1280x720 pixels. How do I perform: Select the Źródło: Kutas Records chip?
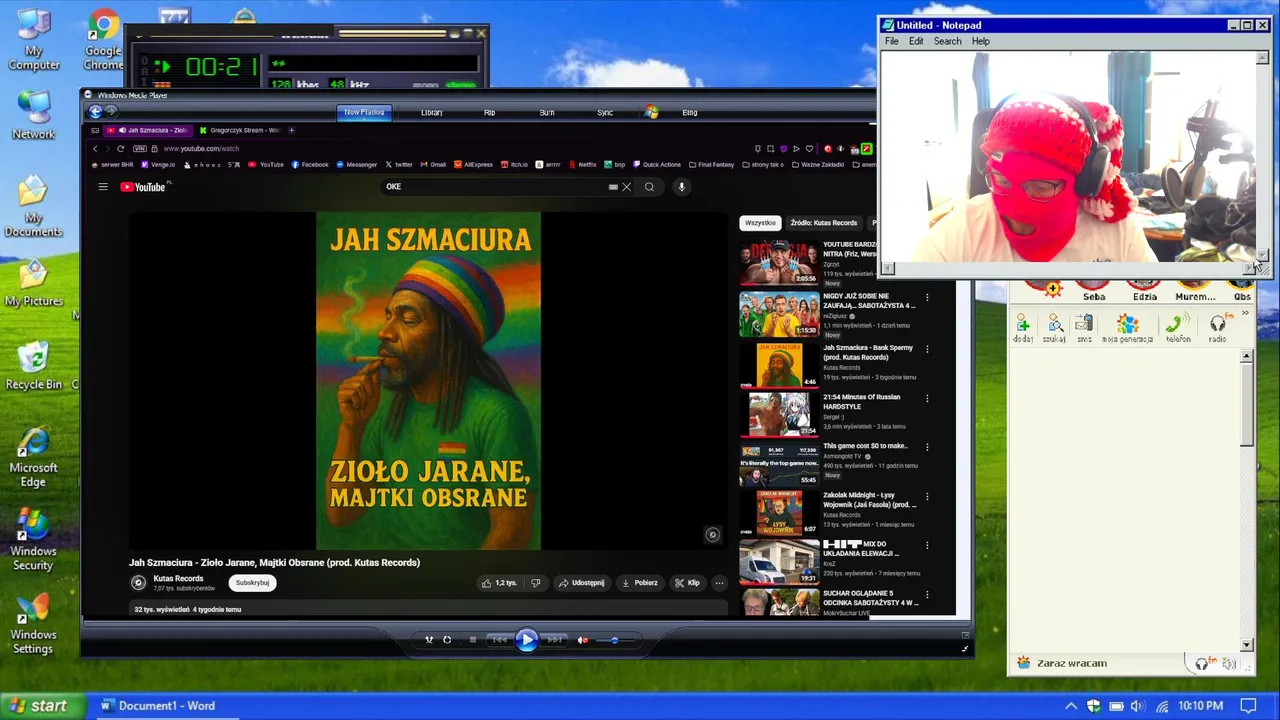click(824, 223)
